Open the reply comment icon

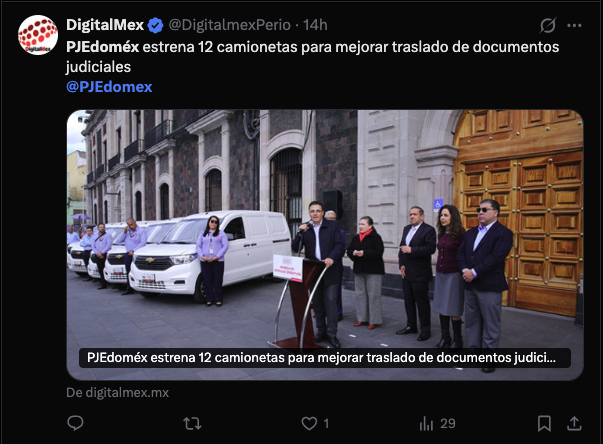point(75,423)
